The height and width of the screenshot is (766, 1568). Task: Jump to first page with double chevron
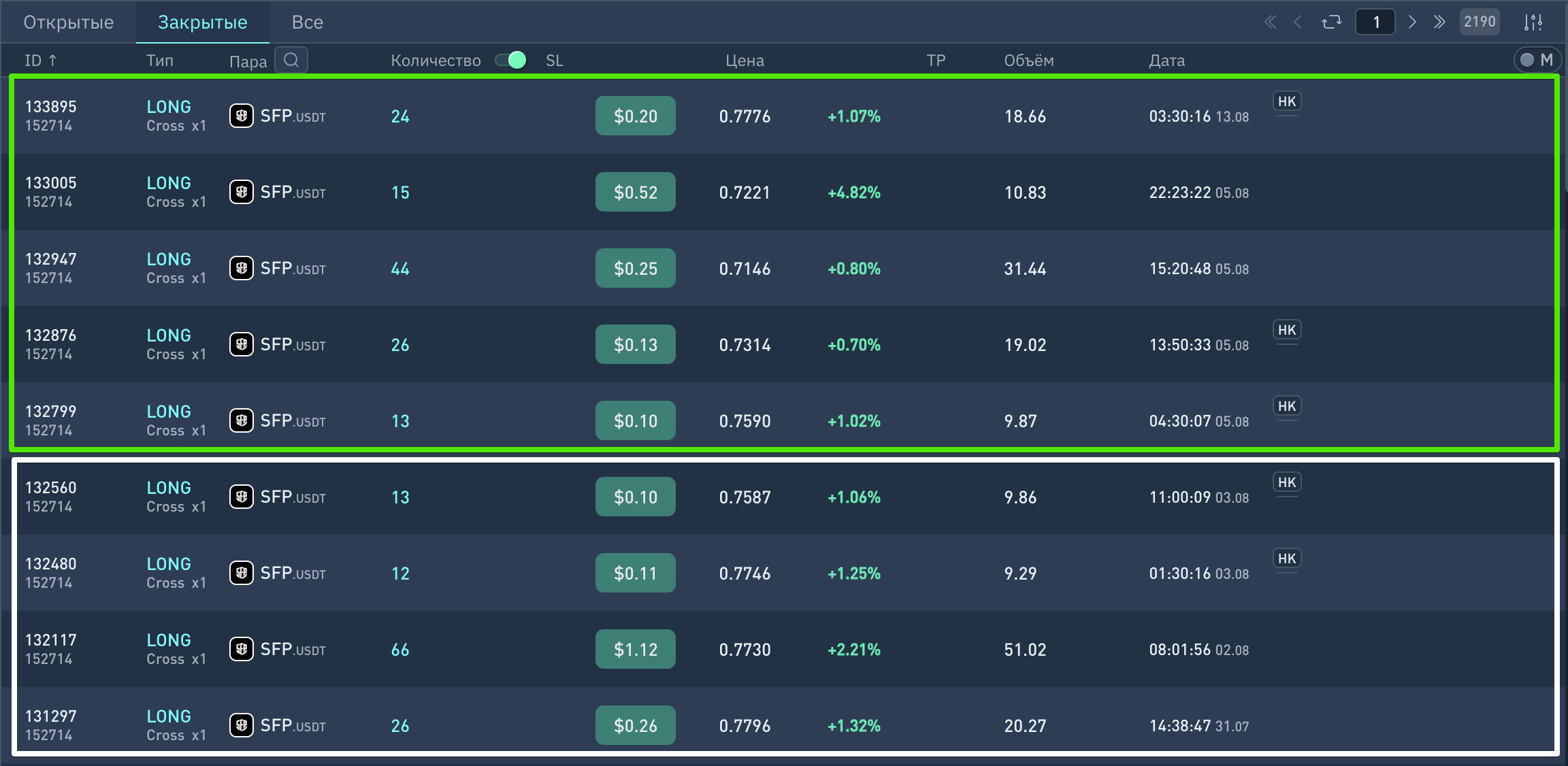[1270, 22]
